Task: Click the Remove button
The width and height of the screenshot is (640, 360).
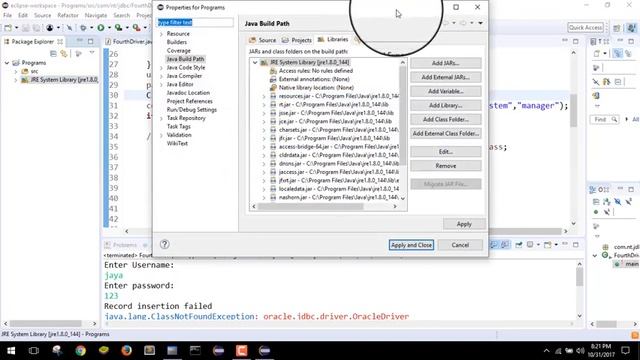Action: [x=446, y=166]
